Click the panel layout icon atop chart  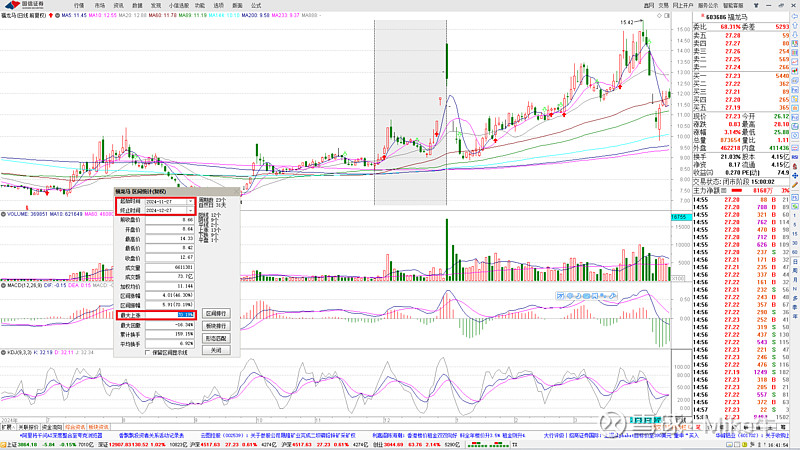(x=666, y=16)
